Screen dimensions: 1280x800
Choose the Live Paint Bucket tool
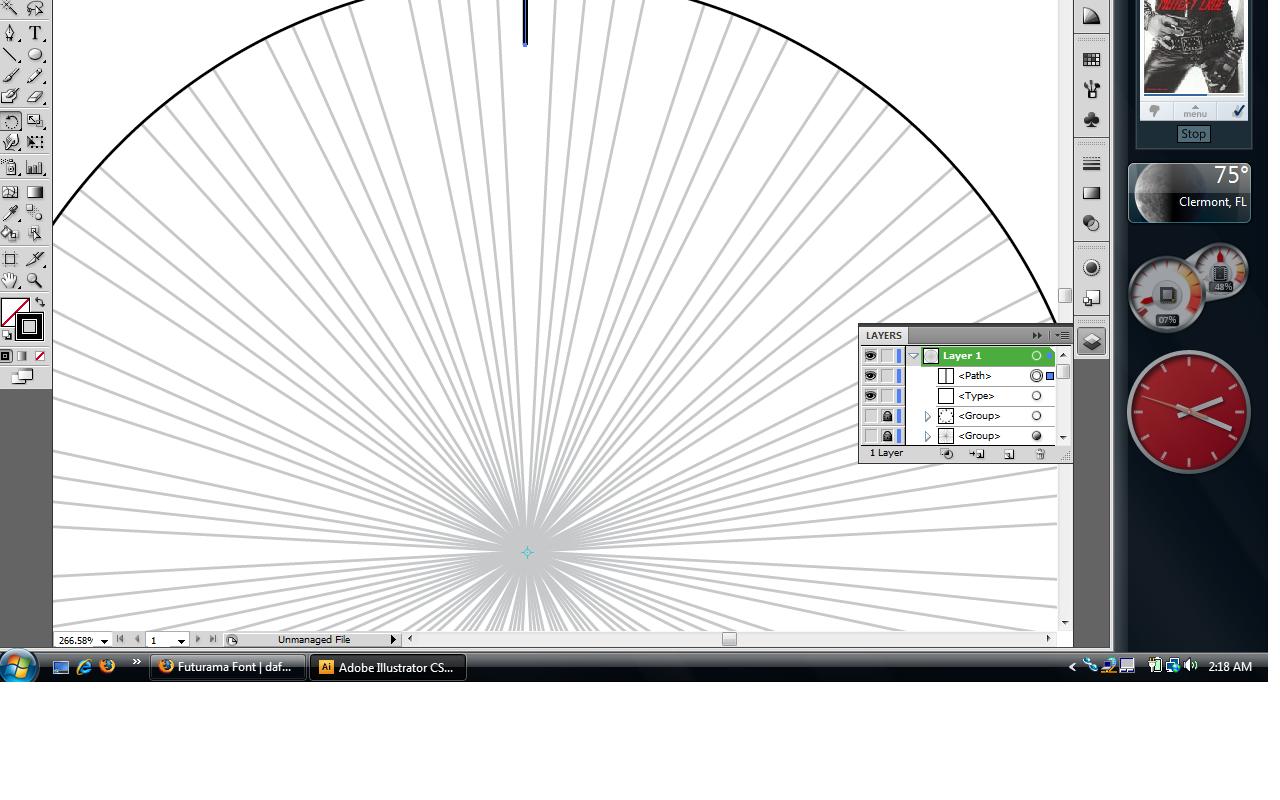click(11, 235)
